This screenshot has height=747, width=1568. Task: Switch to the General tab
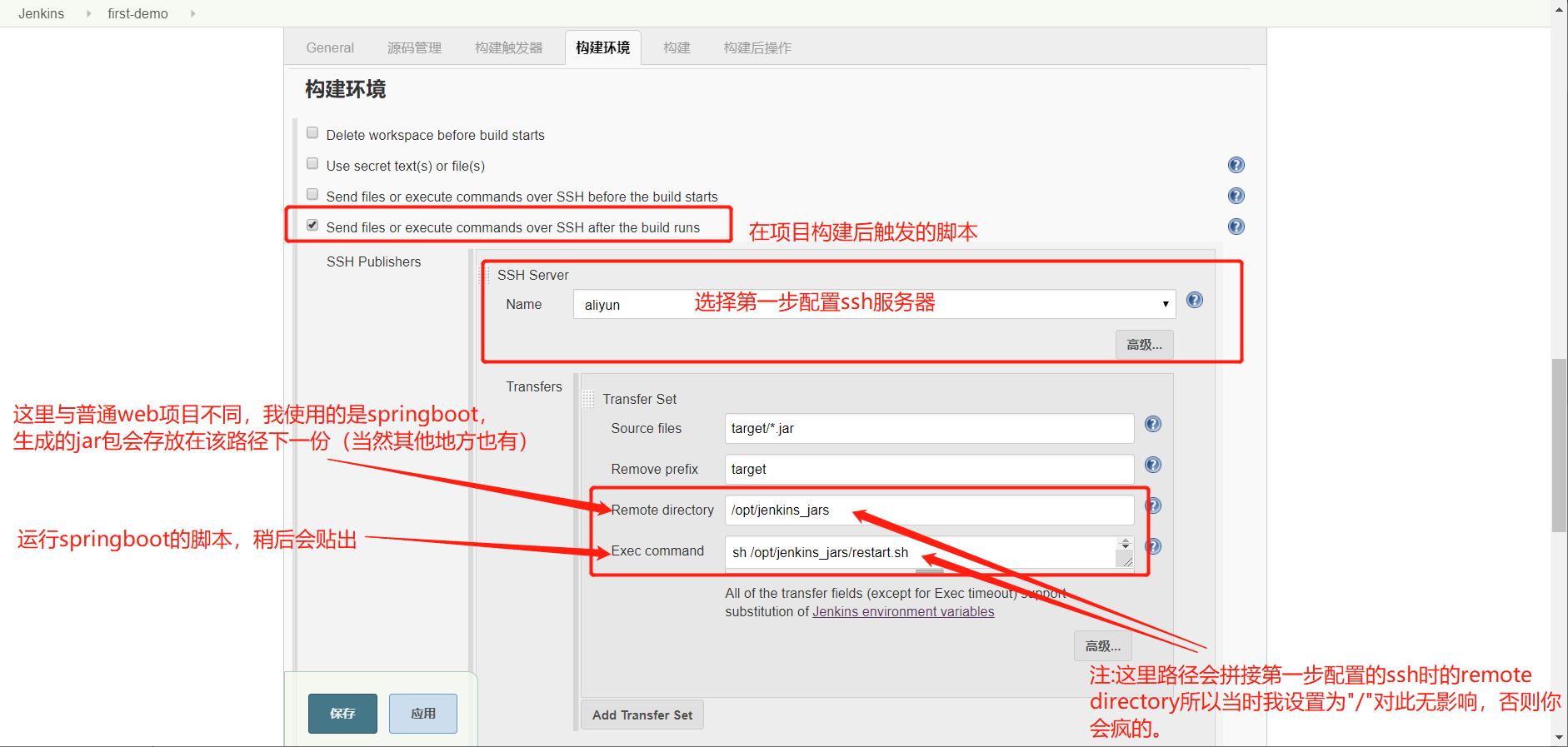pos(330,48)
